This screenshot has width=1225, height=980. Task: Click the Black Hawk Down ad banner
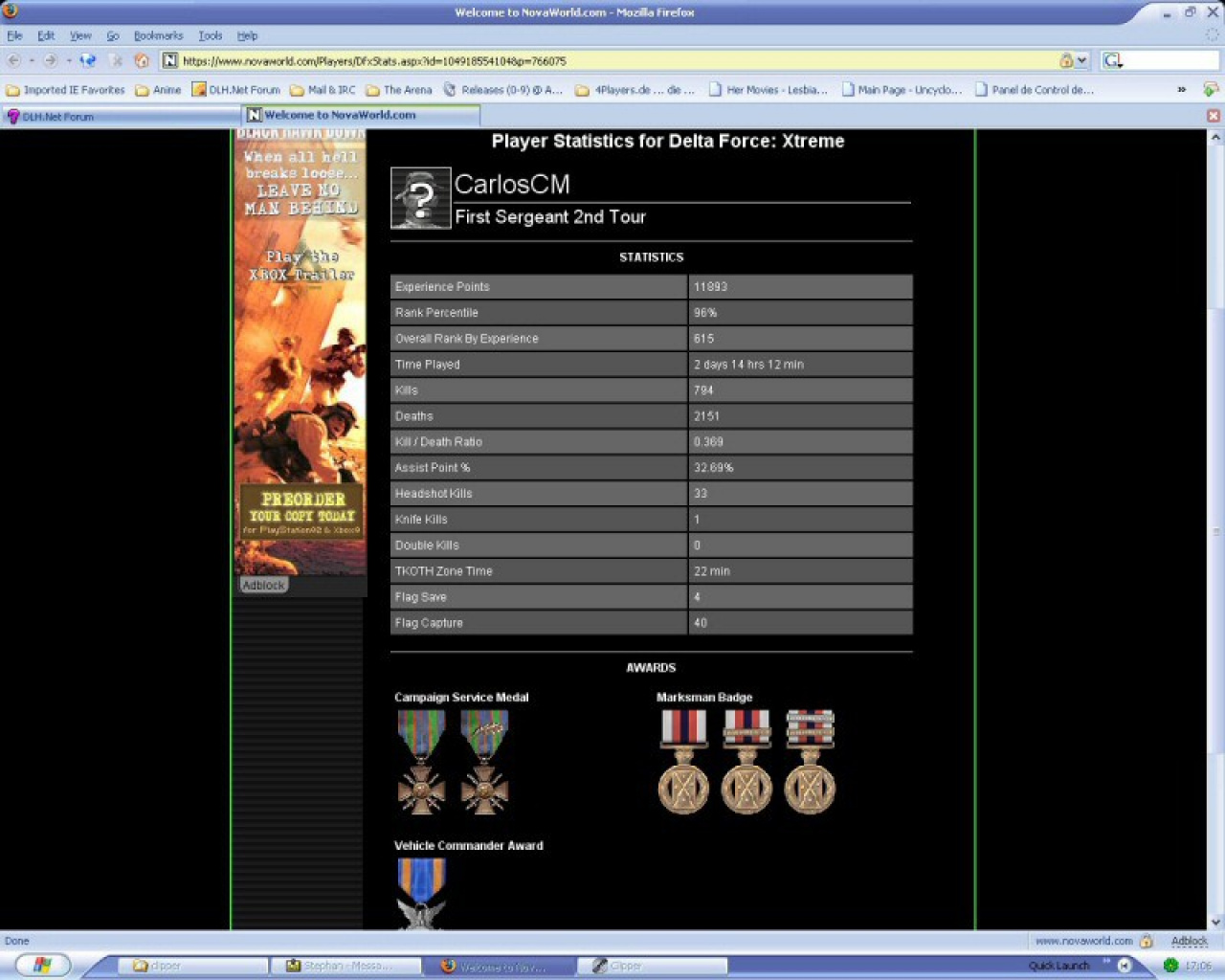click(300, 351)
